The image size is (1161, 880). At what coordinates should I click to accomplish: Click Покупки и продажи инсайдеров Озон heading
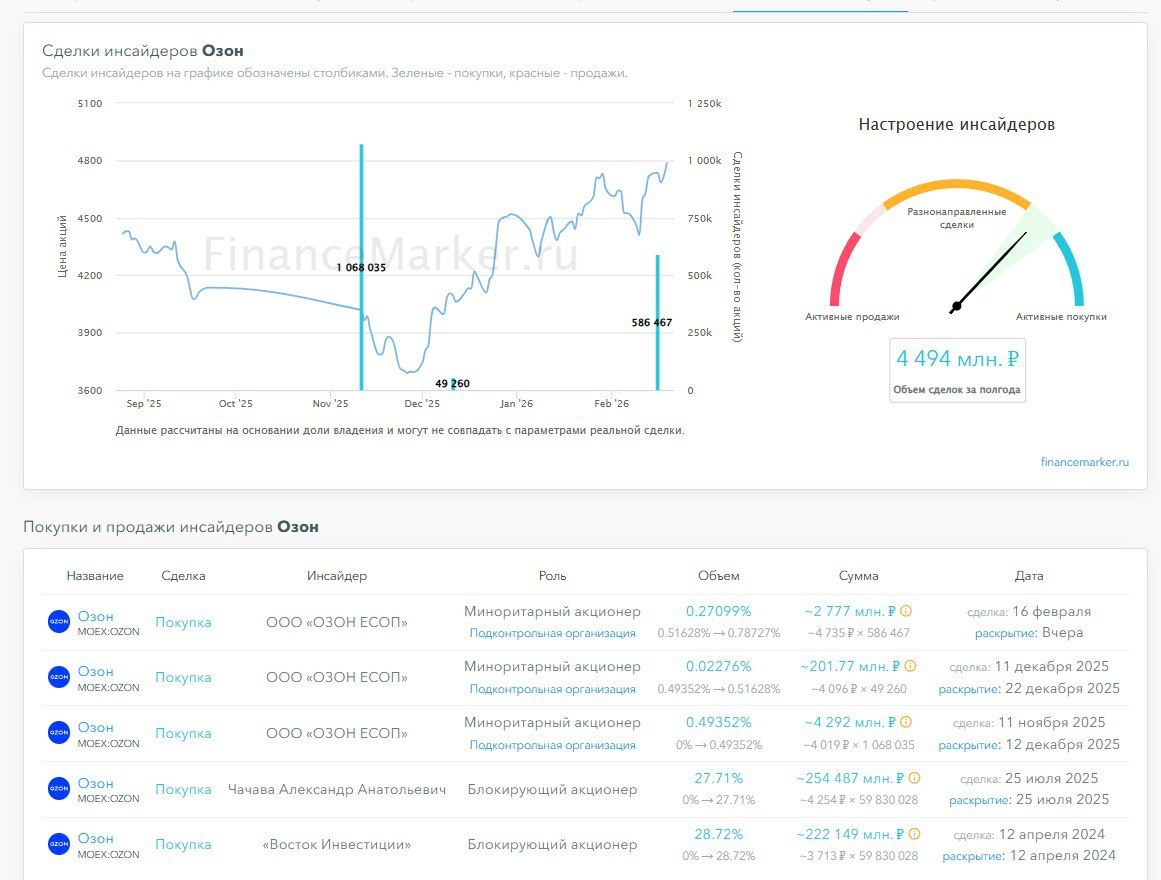171,527
